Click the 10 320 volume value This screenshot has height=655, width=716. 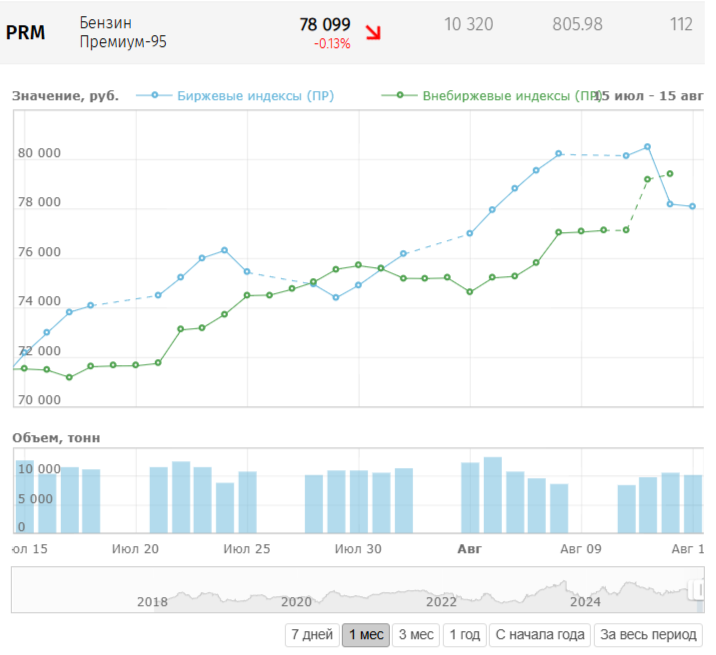point(469,24)
